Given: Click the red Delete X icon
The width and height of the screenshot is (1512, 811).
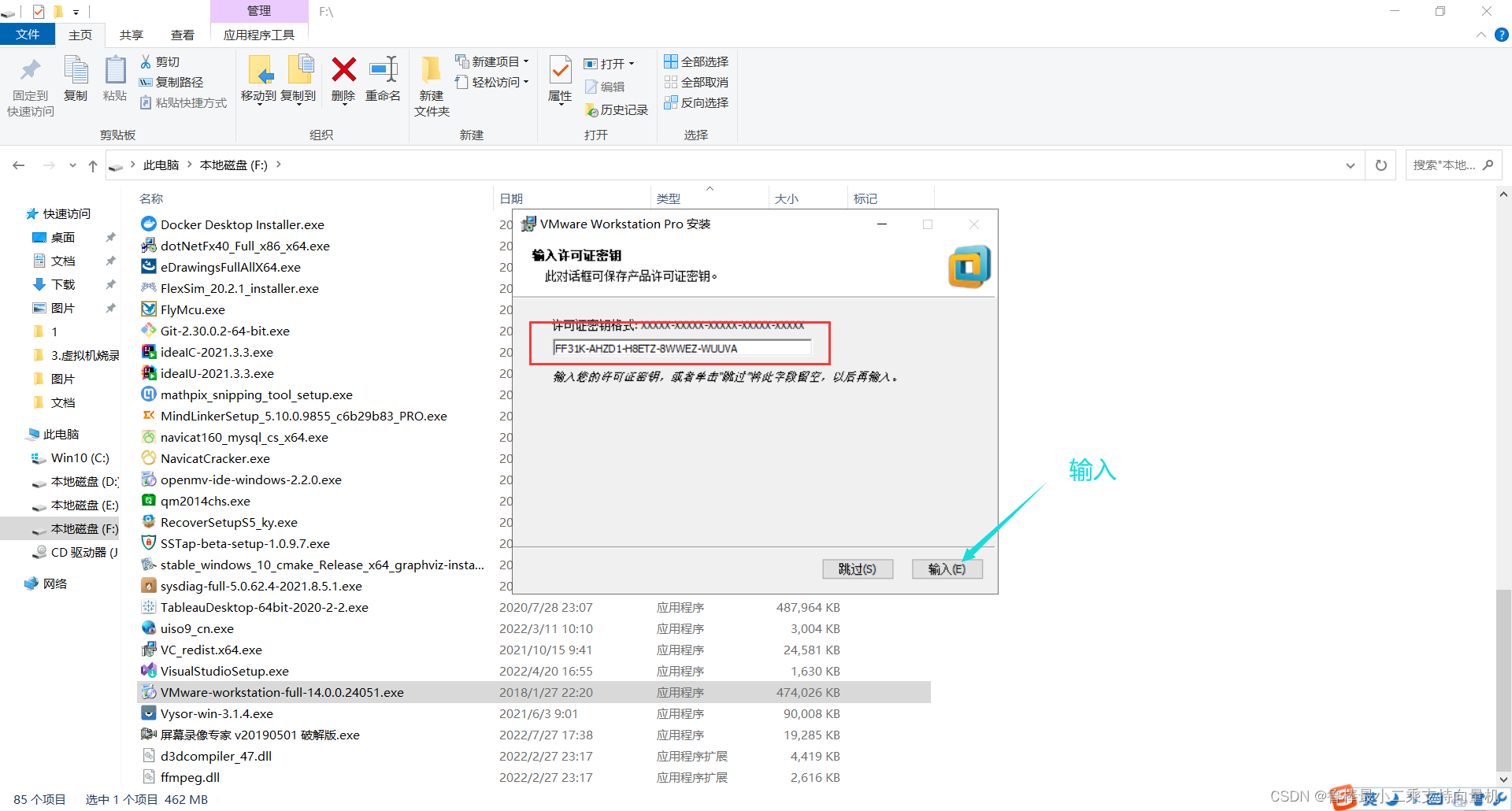Looking at the screenshot, I should coord(343,69).
